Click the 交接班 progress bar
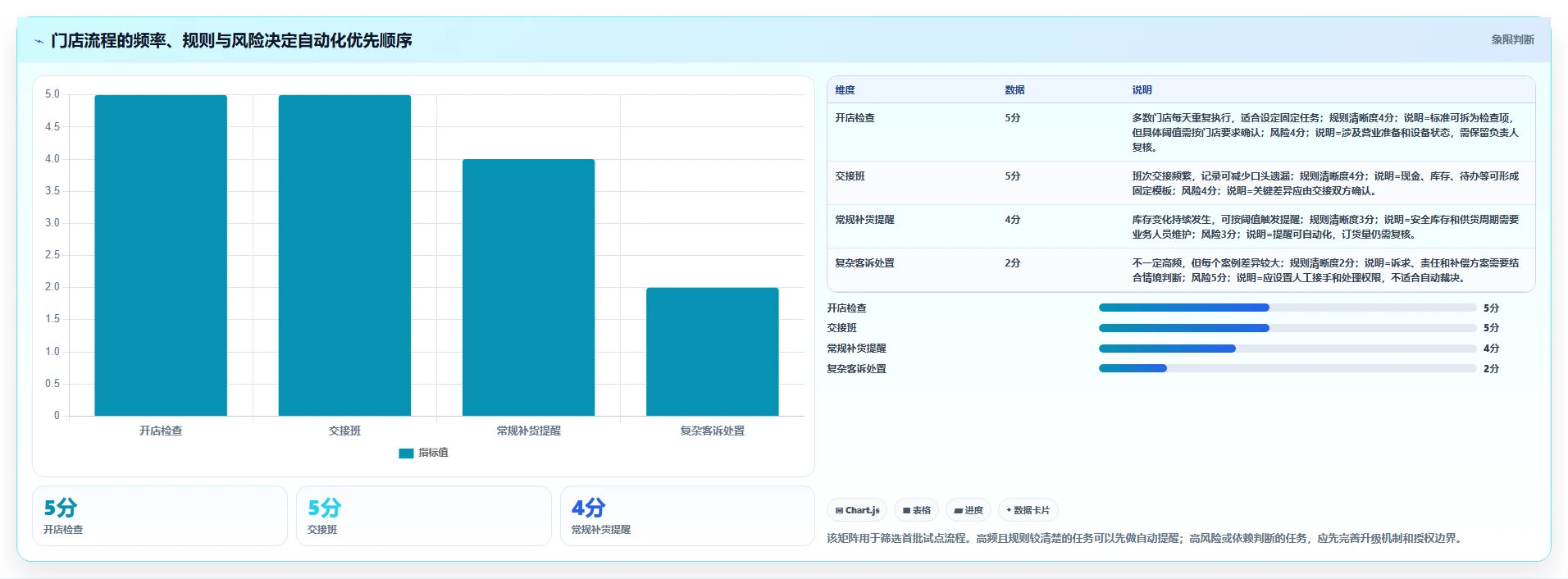Image resolution: width=1568 pixels, height=579 pixels. pos(1288,328)
